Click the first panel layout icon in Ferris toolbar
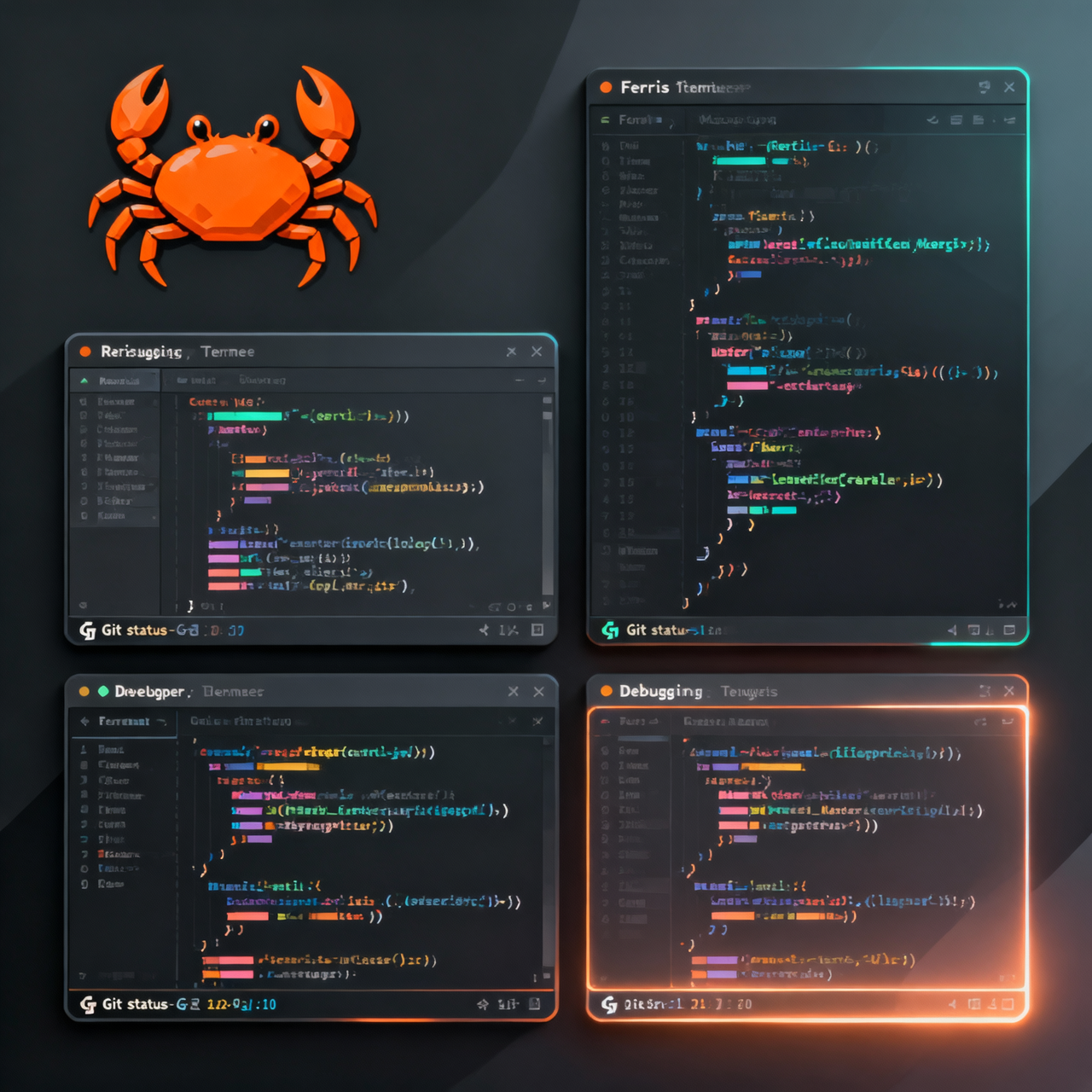Image resolution: width=1092 pixels, height=1092 pixels. (x=956, y=120)
